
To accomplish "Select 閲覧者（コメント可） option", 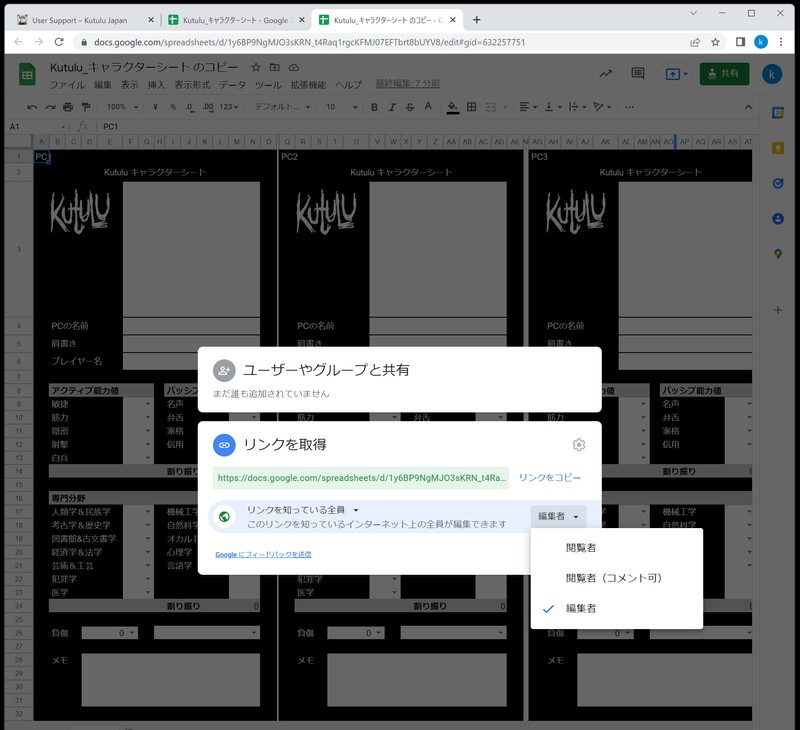I will (616, 578).
